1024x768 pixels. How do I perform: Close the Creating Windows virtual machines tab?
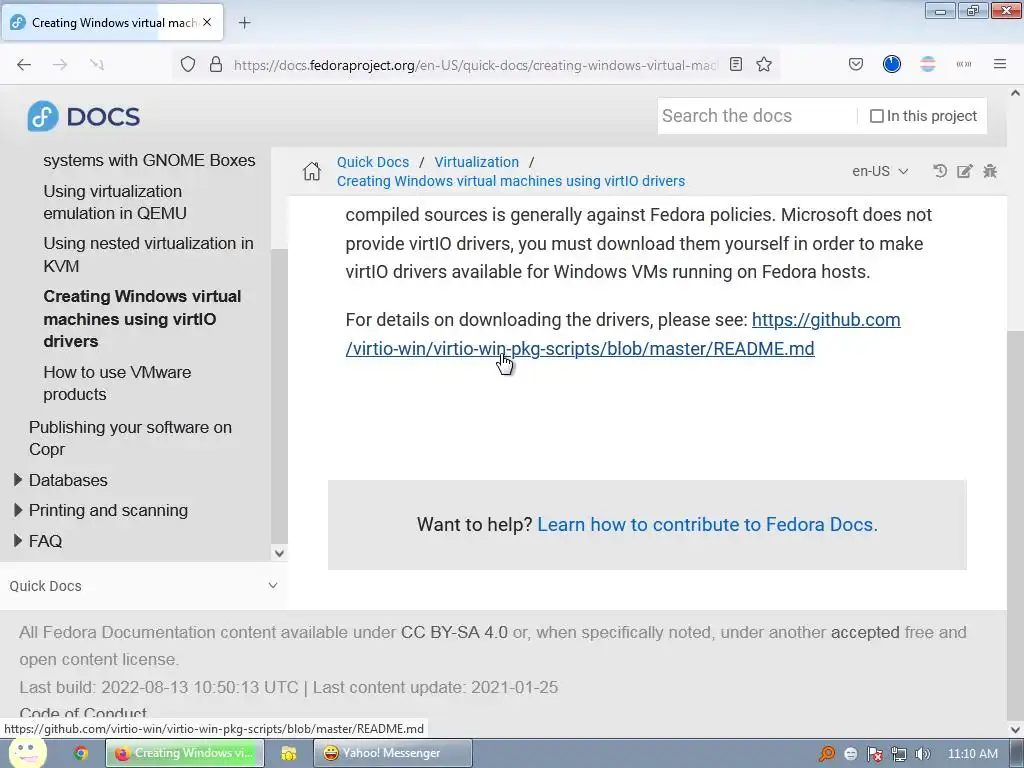207,22
